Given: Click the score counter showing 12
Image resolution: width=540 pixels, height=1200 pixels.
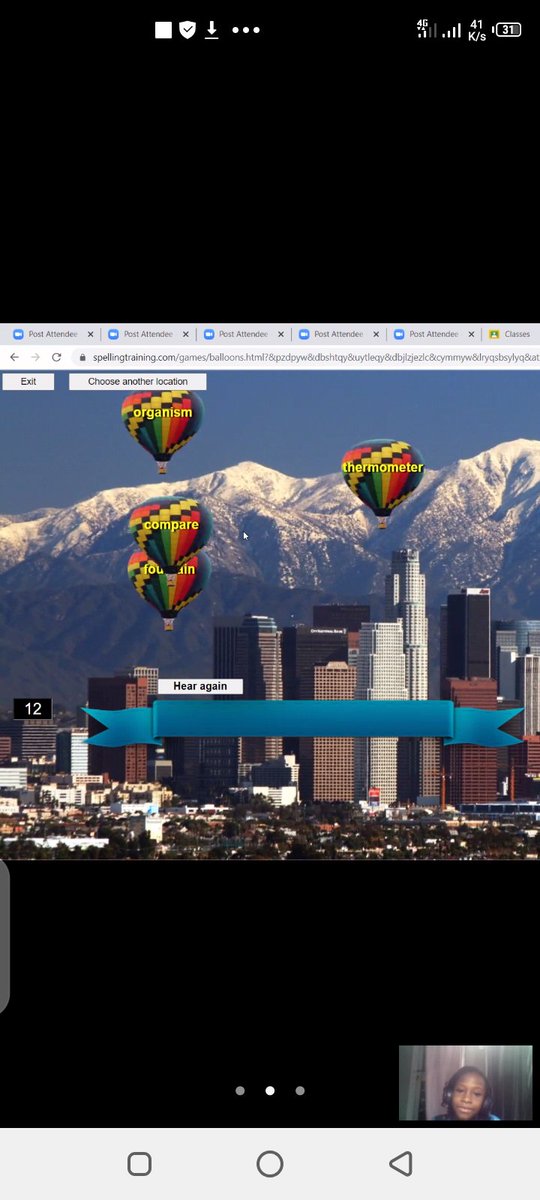Looking at the screenshot, I should (32, 709).
